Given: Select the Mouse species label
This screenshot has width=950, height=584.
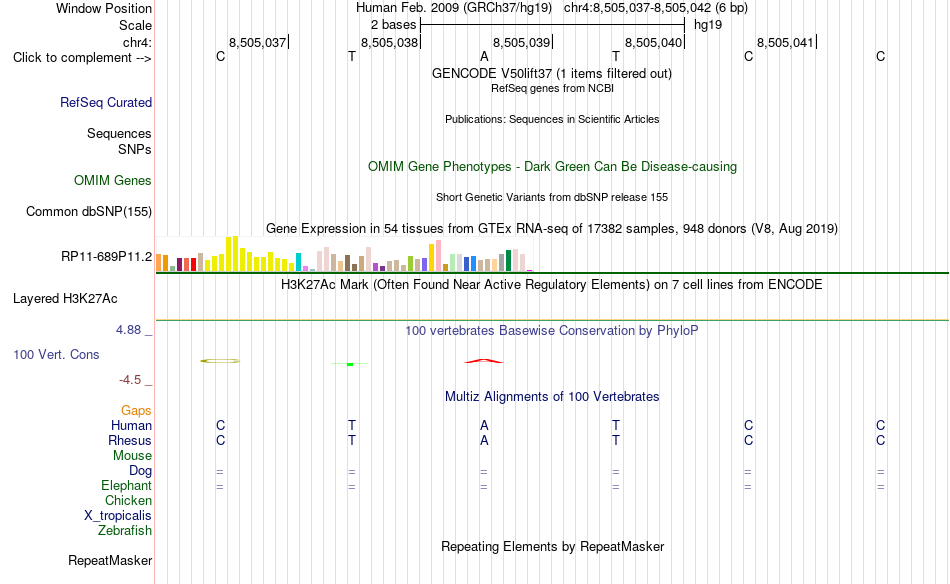Looking at the screenshot, I should click(x=133, y=456).
